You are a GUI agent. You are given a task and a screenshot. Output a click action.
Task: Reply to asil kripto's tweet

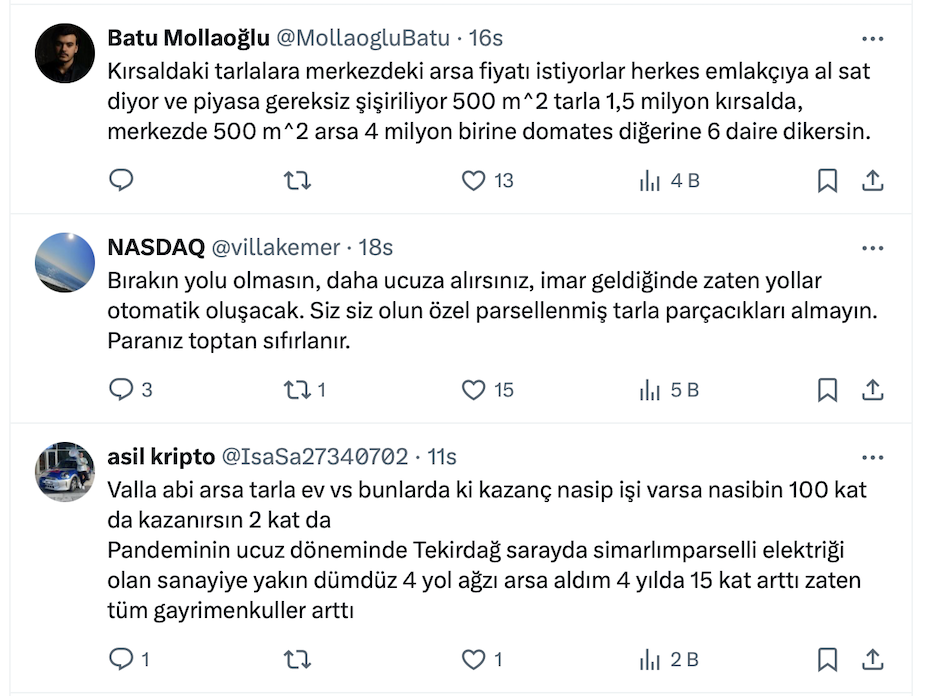pyautogui.click(x=121, y=659)
